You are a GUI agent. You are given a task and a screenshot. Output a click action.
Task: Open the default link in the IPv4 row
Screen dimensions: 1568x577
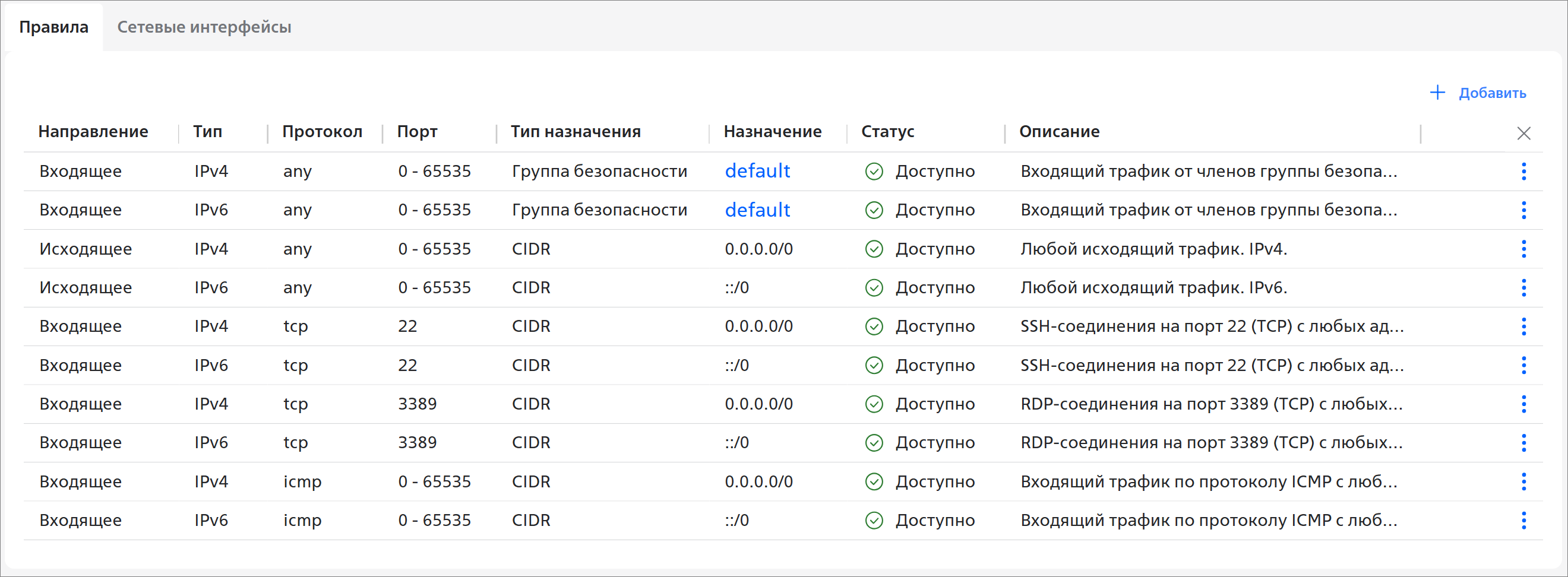pyautogui.click(x=757, y=171)
